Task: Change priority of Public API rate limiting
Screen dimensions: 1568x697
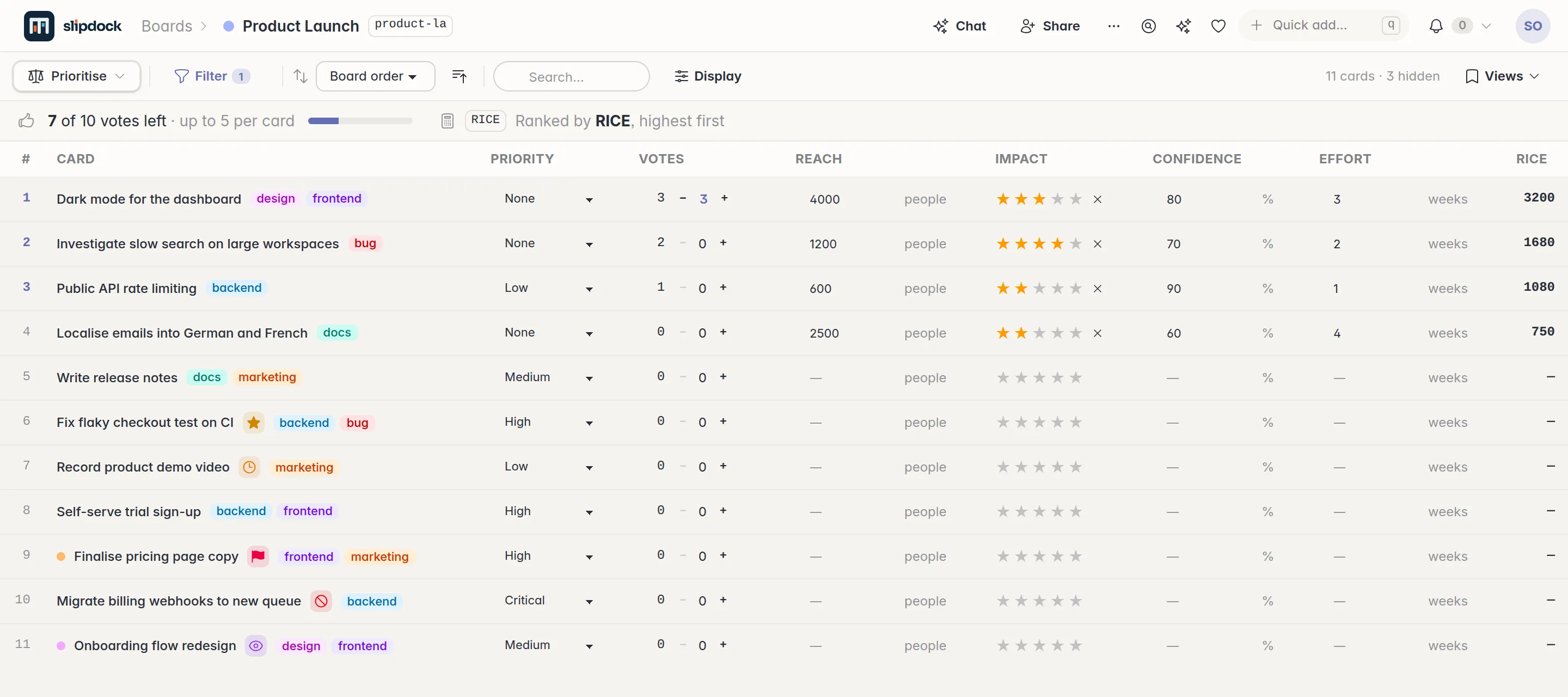Action: click(x=548, y=289)
